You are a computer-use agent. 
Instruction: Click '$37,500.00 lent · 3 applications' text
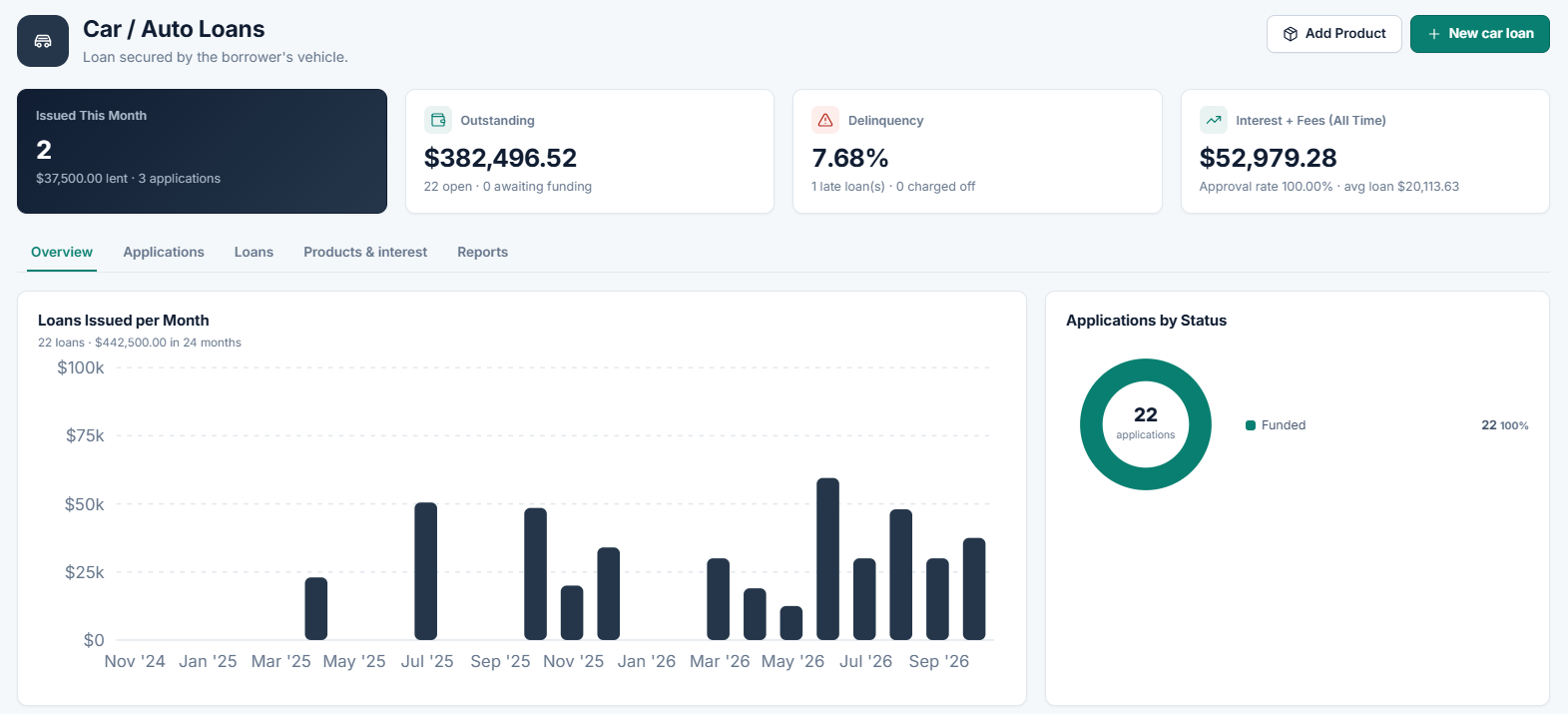128,179
